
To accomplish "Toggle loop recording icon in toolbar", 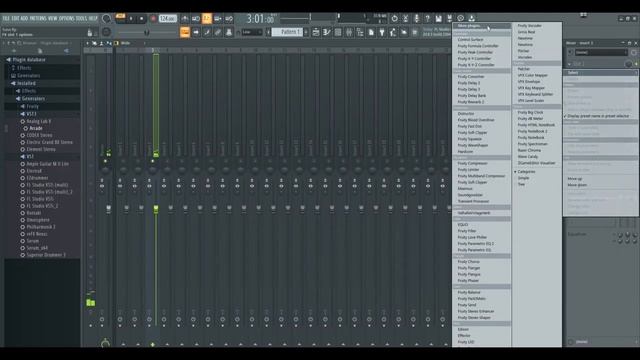I will coord(229,18).
